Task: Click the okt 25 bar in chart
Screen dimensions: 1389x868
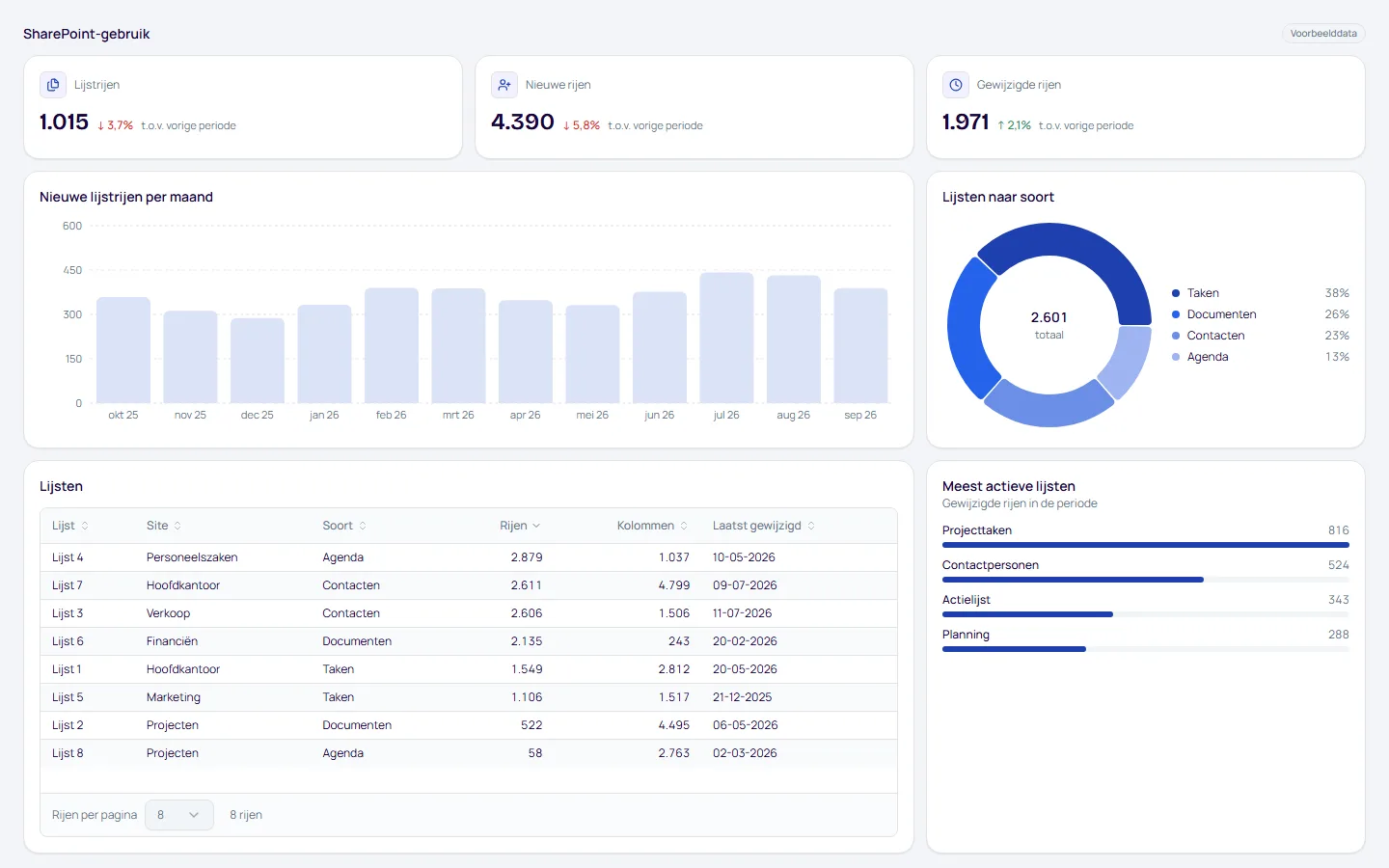Action: coord(123,350)
